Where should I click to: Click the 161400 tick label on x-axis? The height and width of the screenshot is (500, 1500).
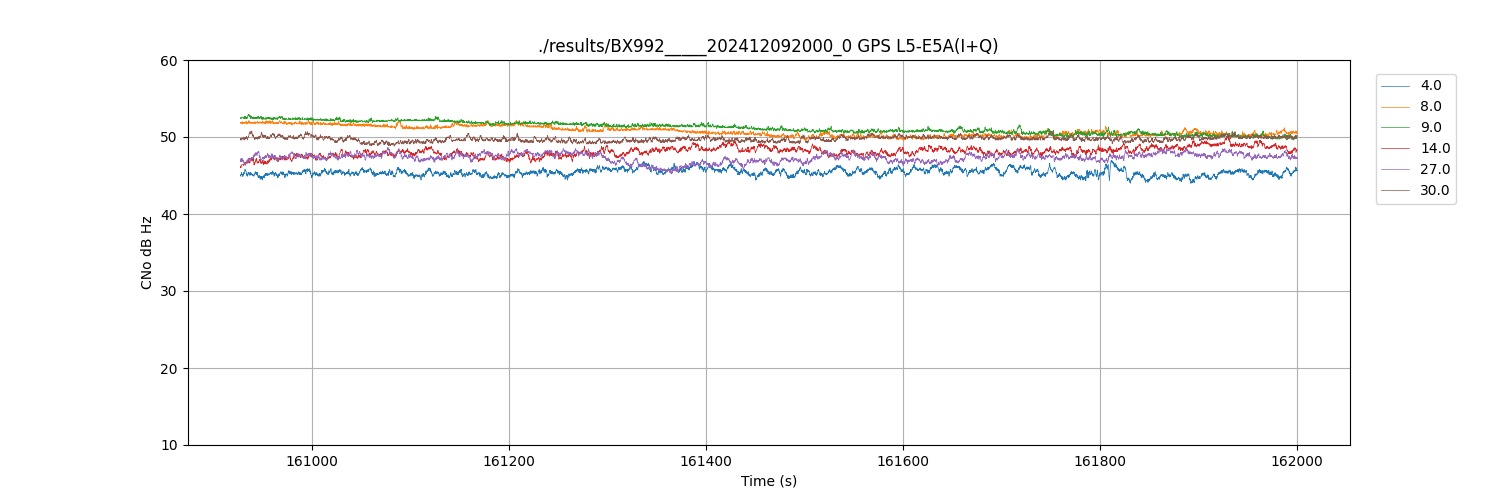[x=706, y=460]
